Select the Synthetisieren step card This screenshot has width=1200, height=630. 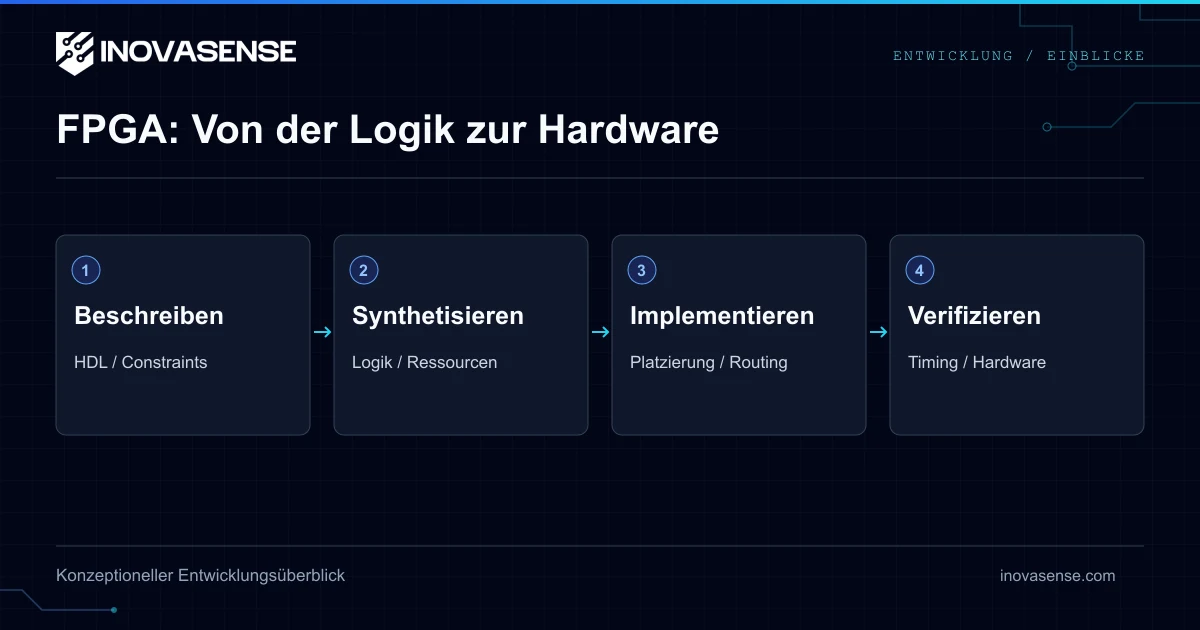click(461, 335)
